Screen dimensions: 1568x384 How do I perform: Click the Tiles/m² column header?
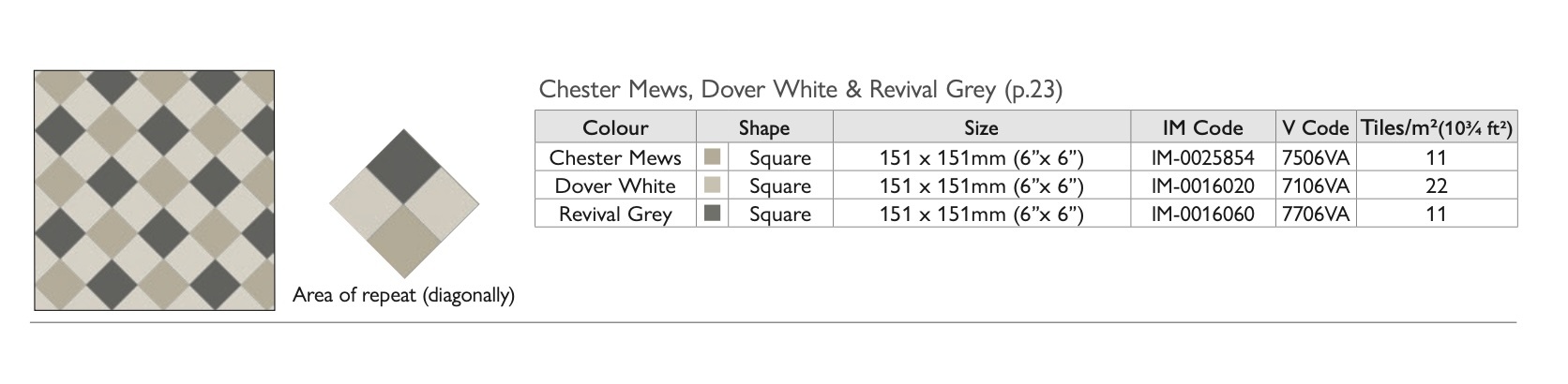[1436, 127]
